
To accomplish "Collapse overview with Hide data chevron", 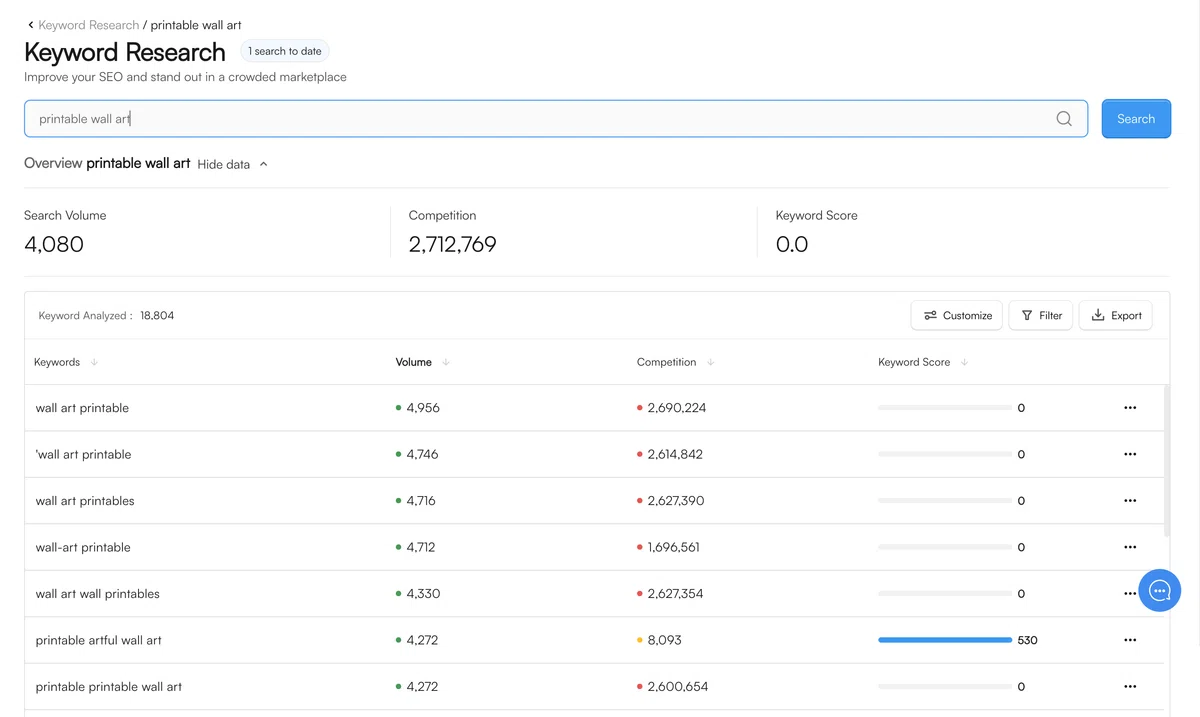I will pos(264,164).
